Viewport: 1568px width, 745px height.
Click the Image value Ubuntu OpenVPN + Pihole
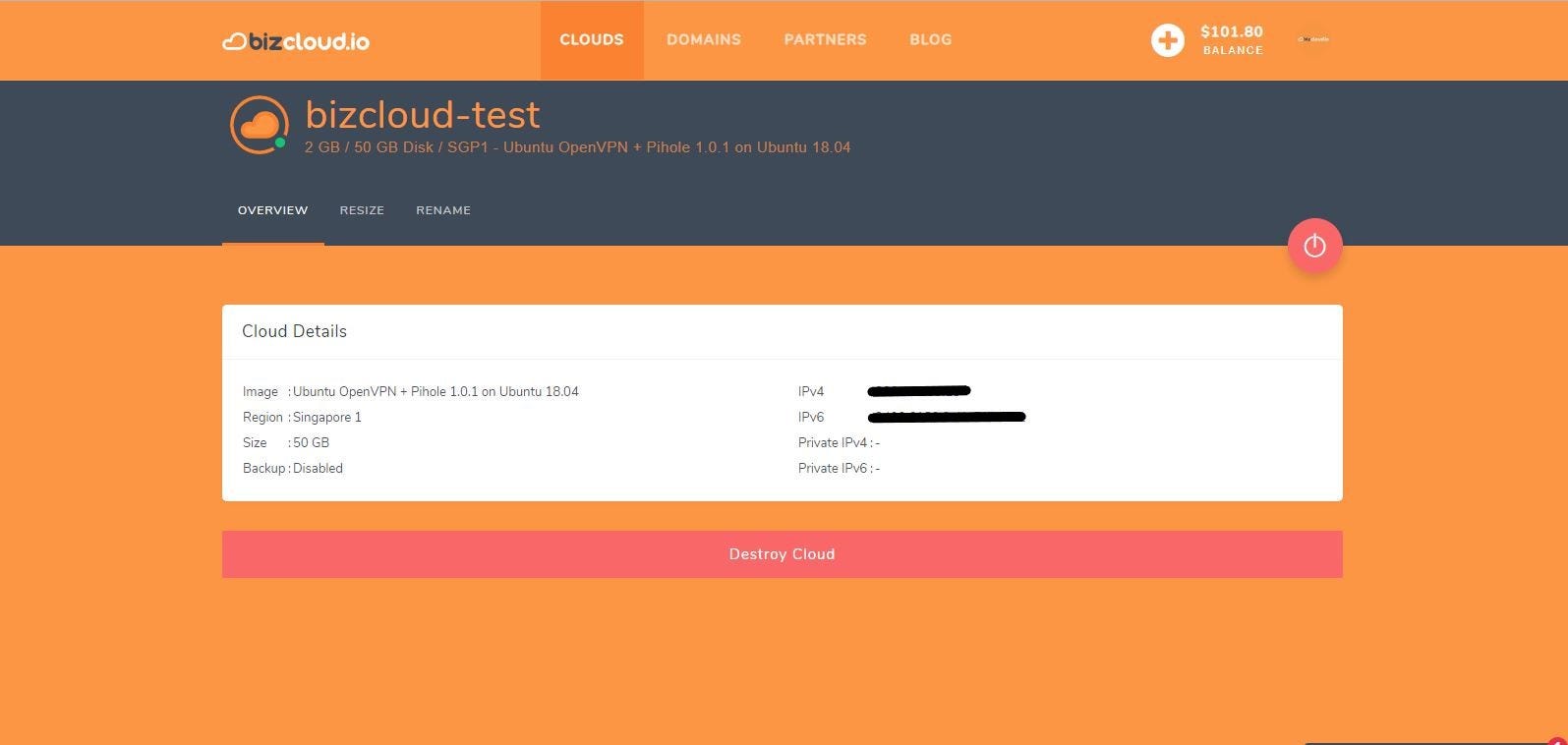(x=436, y=391)
